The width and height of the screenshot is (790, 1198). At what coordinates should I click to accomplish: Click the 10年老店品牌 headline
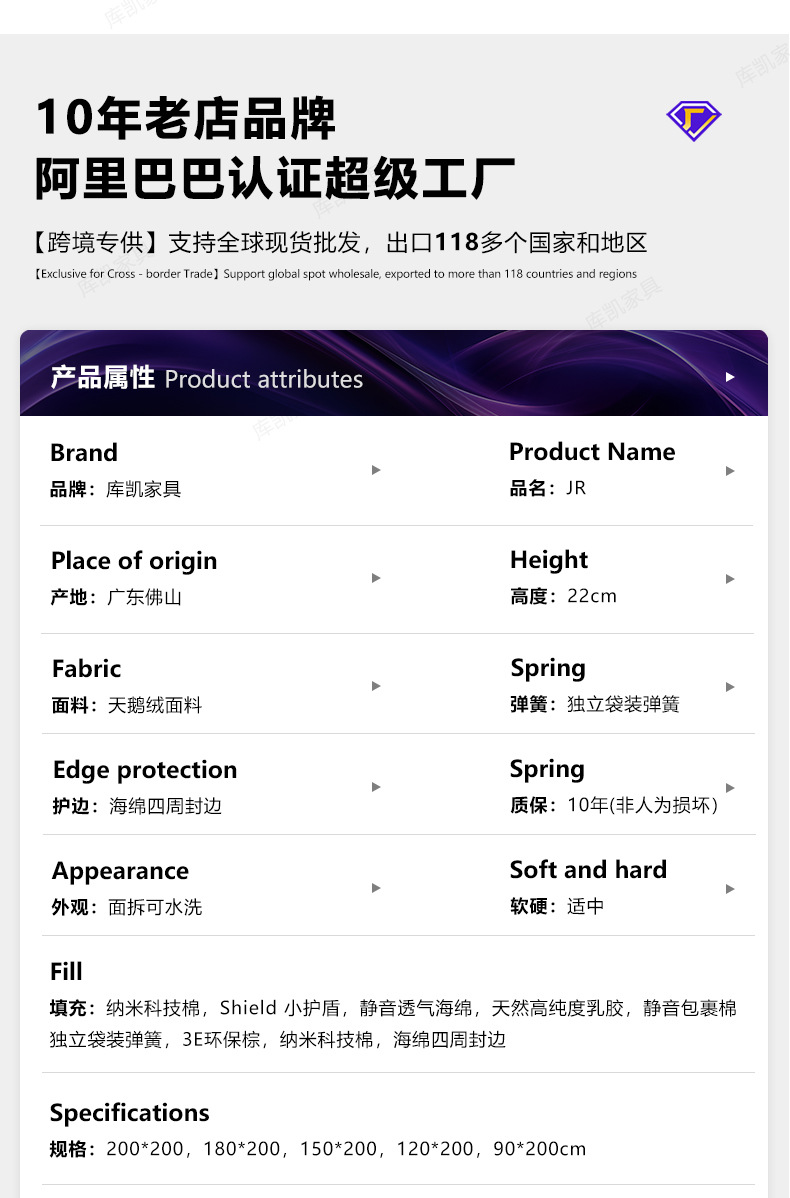(x=186, y=118)
